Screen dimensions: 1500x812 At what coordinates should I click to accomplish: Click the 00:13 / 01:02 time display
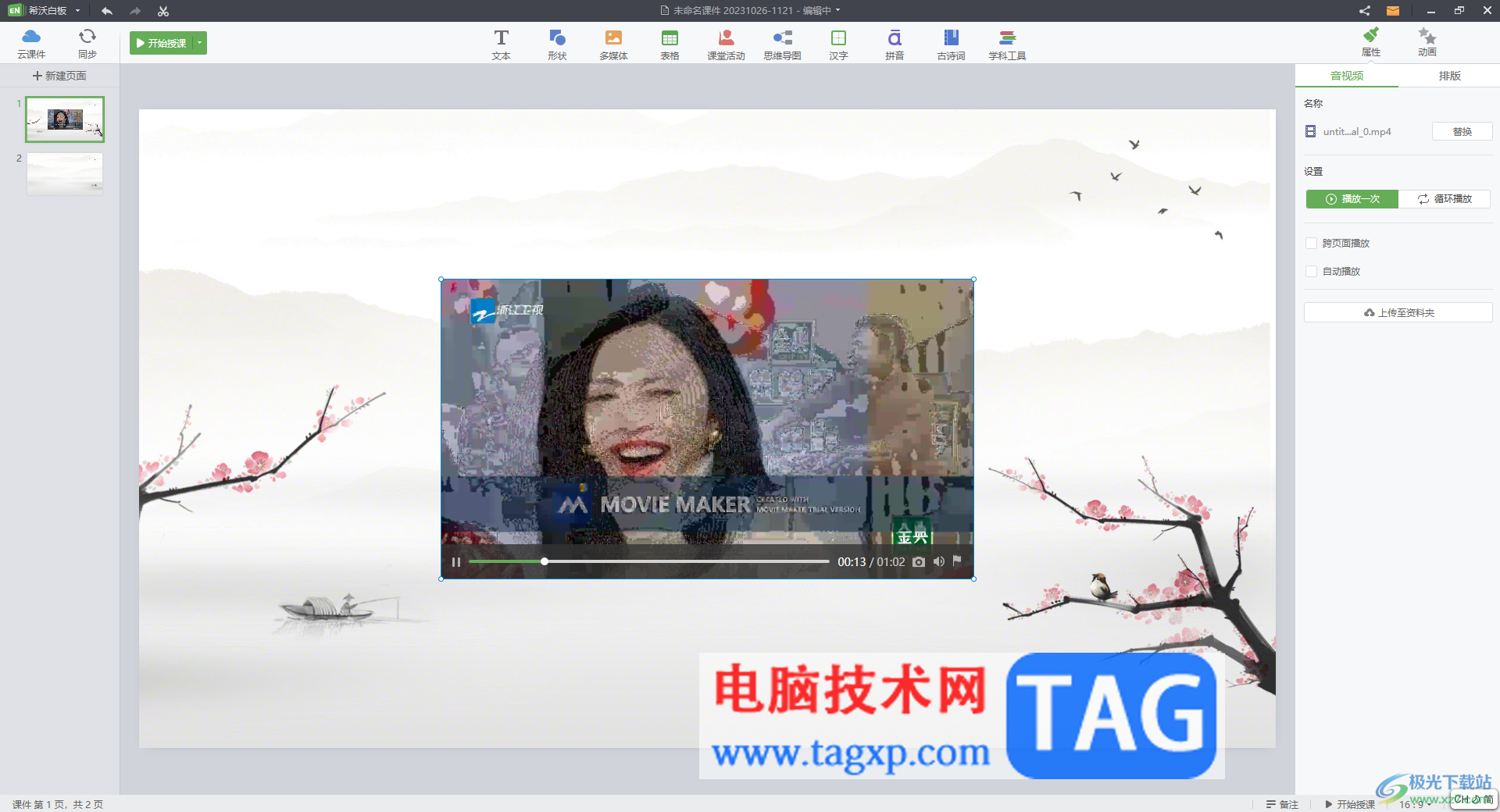871,562
